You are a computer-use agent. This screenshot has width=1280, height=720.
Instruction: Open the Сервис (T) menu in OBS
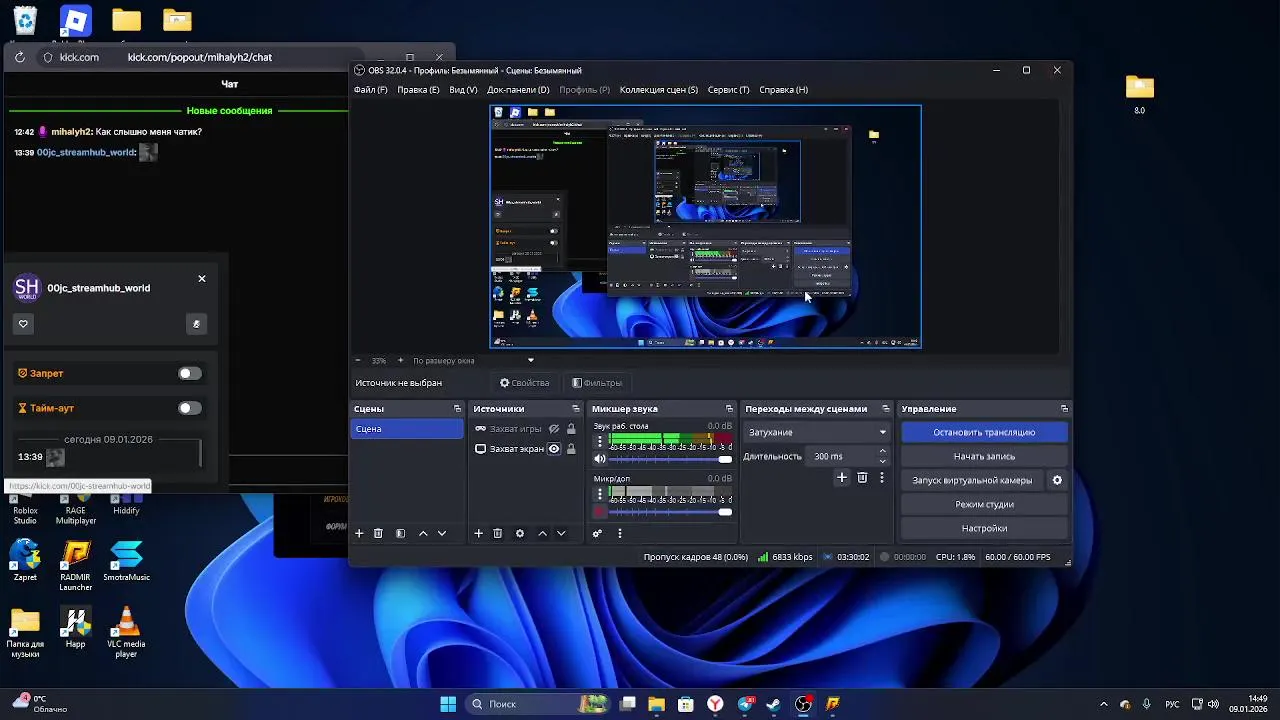pyautogui.click(x=728, y=90)
